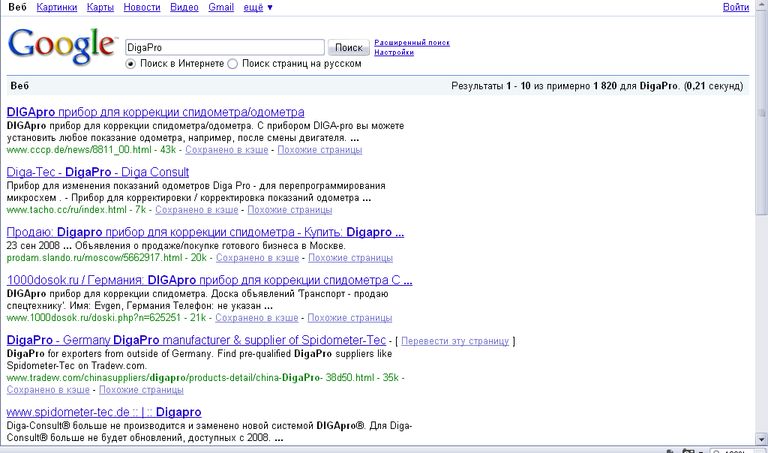Open cached copy of prodam.slando.ru result
This screenshot has width=768, height=453.
[258, 258]
